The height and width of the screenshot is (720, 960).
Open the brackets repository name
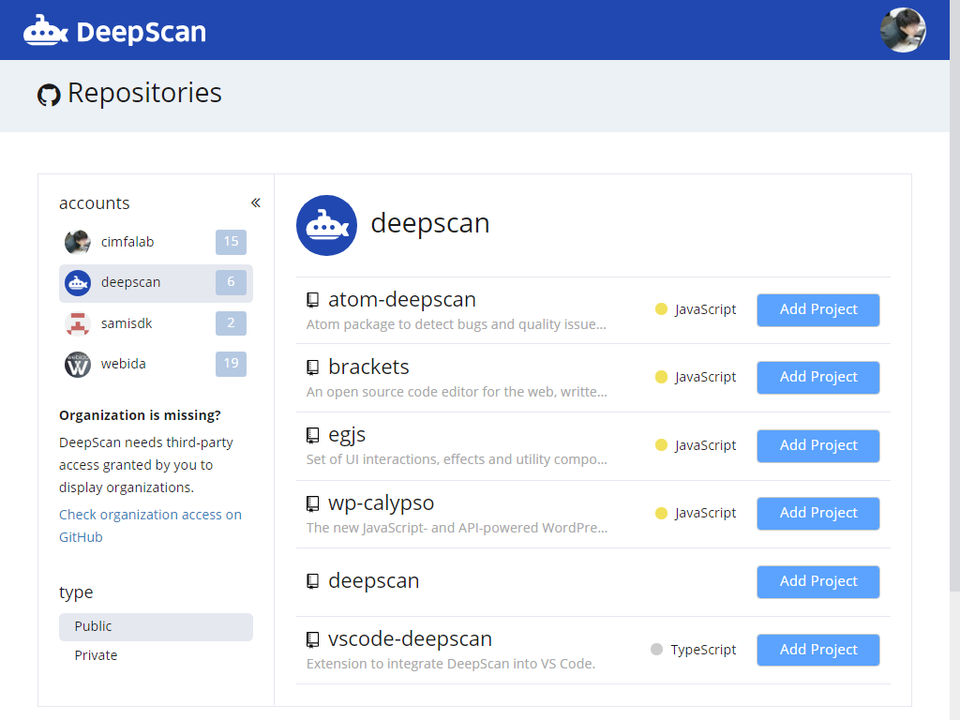coord(369,367)
